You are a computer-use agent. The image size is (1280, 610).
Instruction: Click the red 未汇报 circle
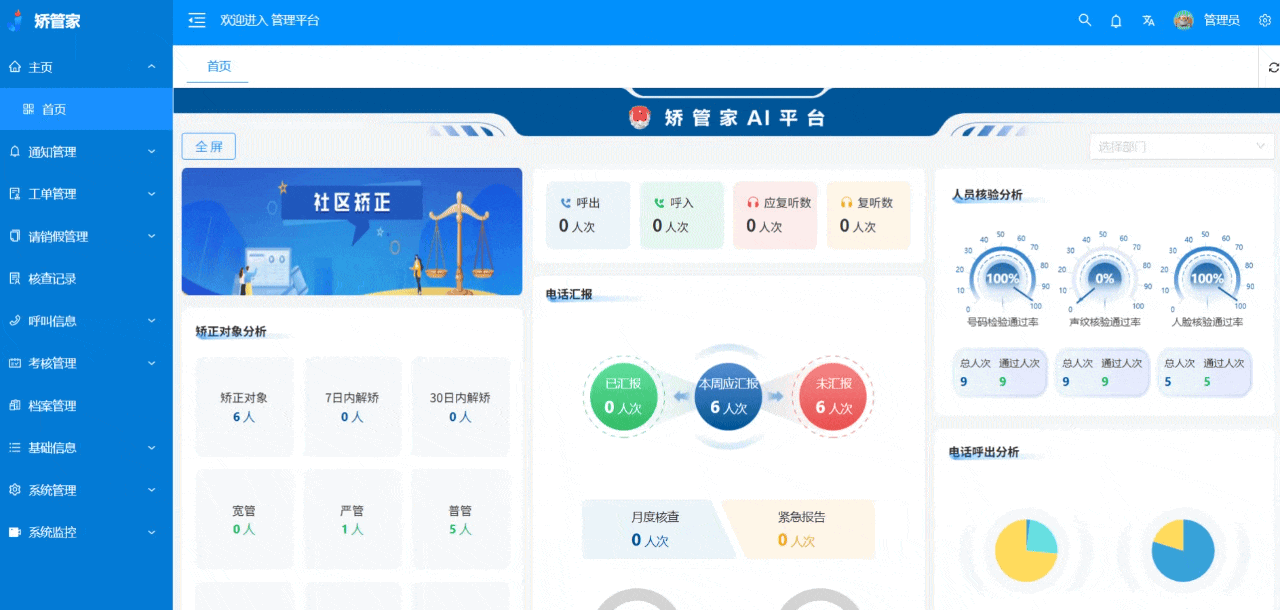click(833, 397)
